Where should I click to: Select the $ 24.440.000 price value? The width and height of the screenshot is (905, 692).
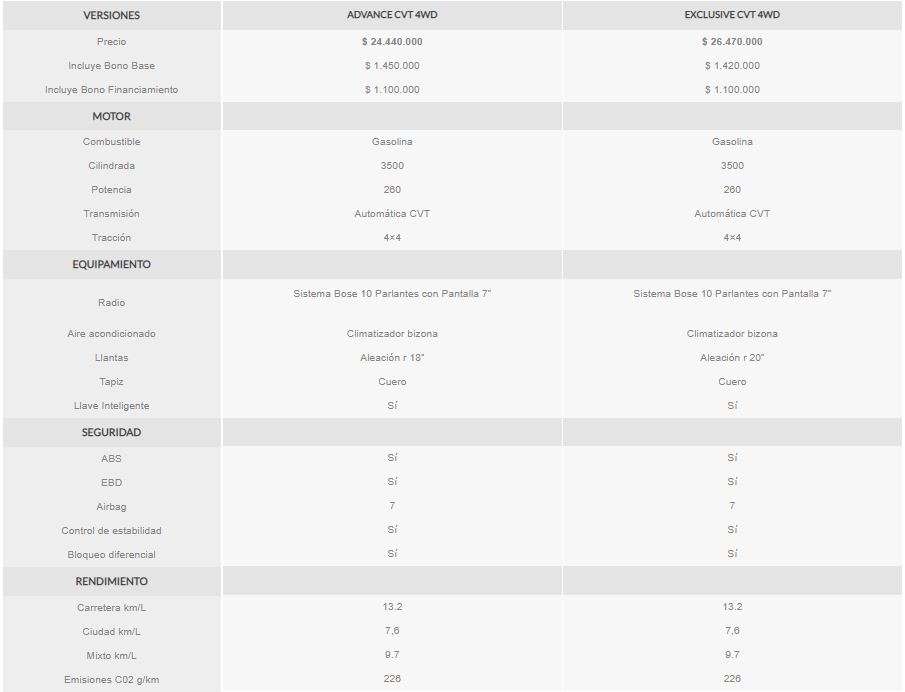(392, 42)
